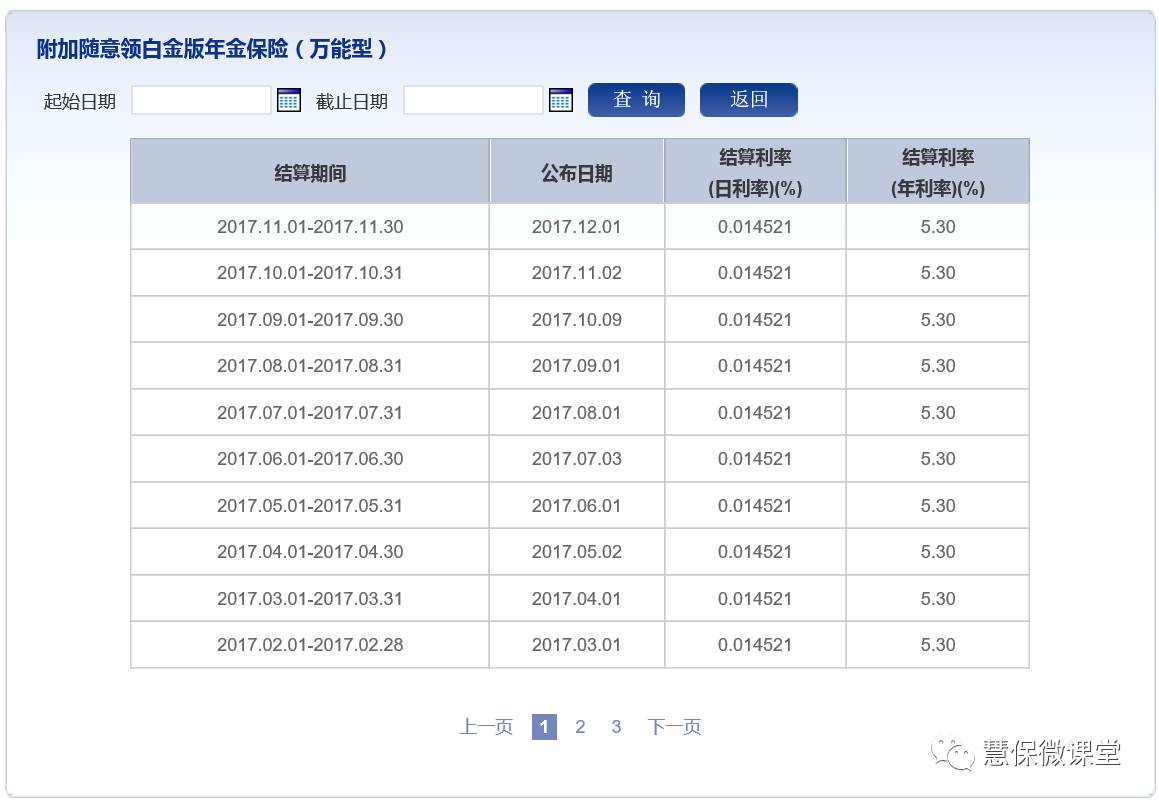Click publish date 2017.03.01 cell
1159x804 pixels.
tap(577, 645)
